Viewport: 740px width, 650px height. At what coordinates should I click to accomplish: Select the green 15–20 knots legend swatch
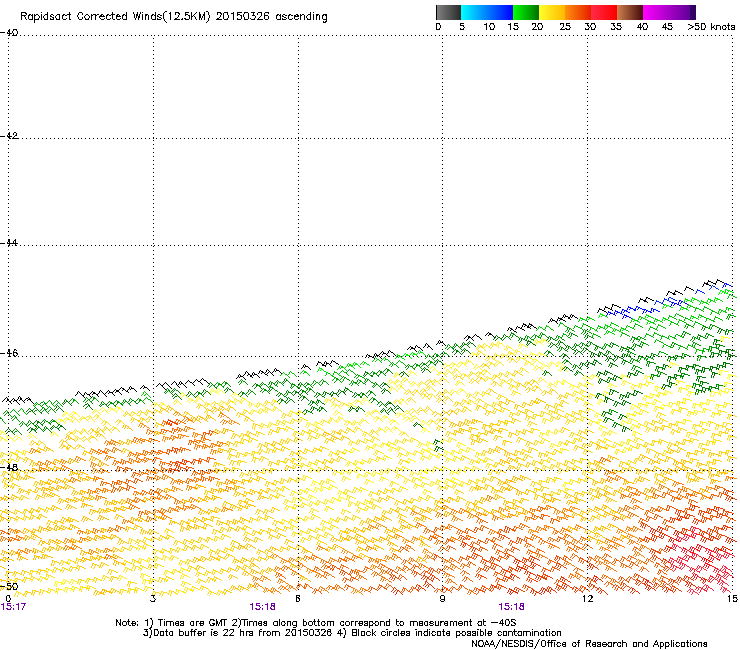[526, 12]
